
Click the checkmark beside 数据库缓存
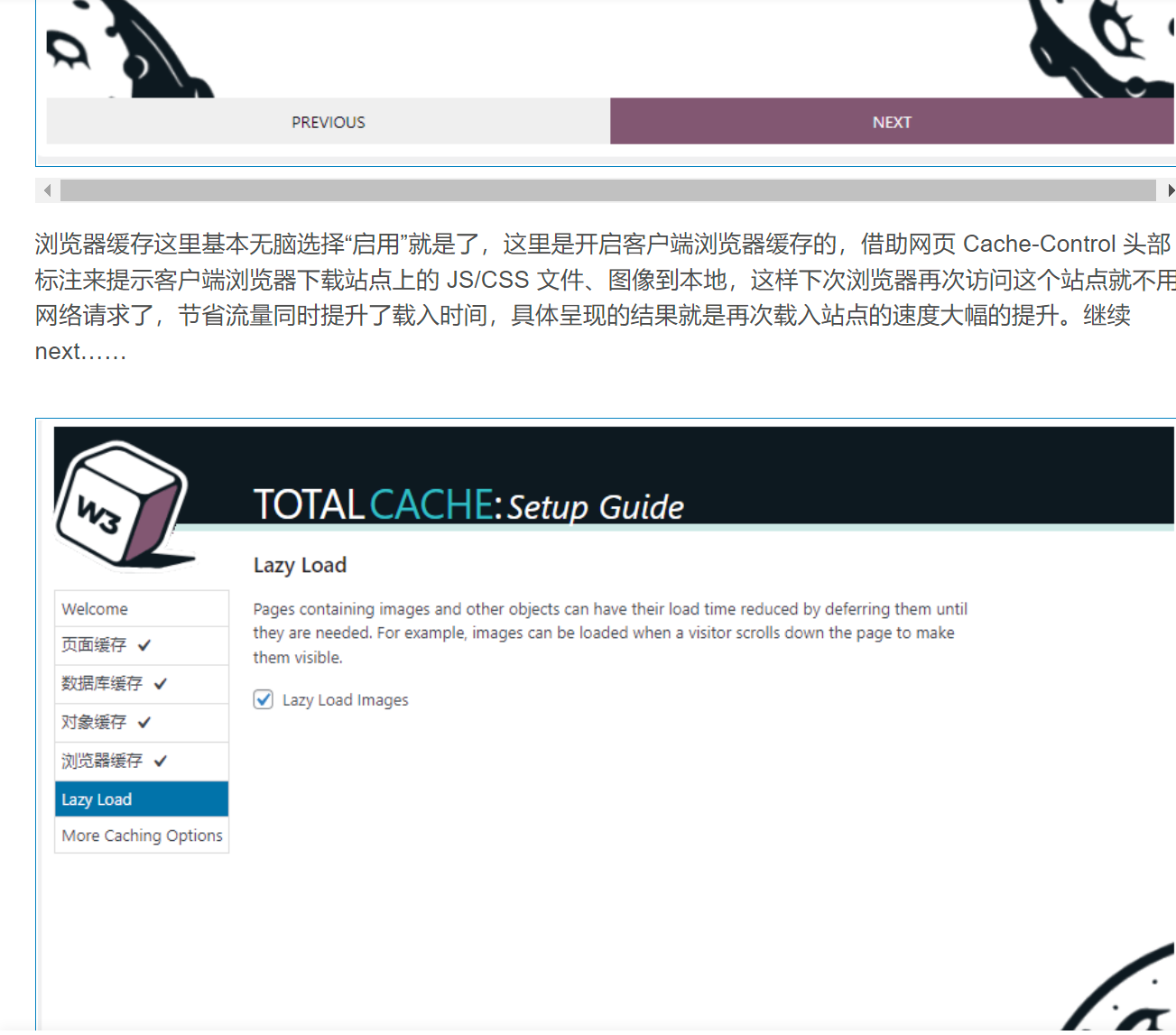[161, 684]
